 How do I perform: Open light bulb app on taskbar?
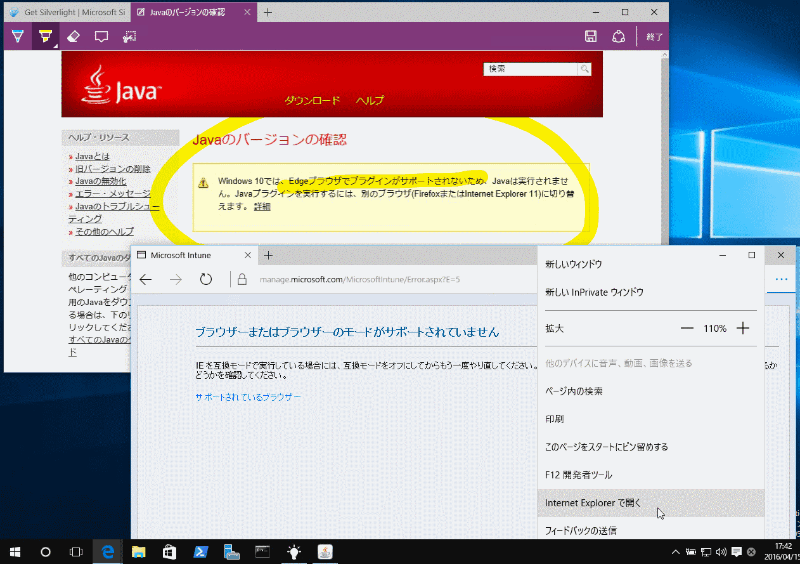point(294,552)
